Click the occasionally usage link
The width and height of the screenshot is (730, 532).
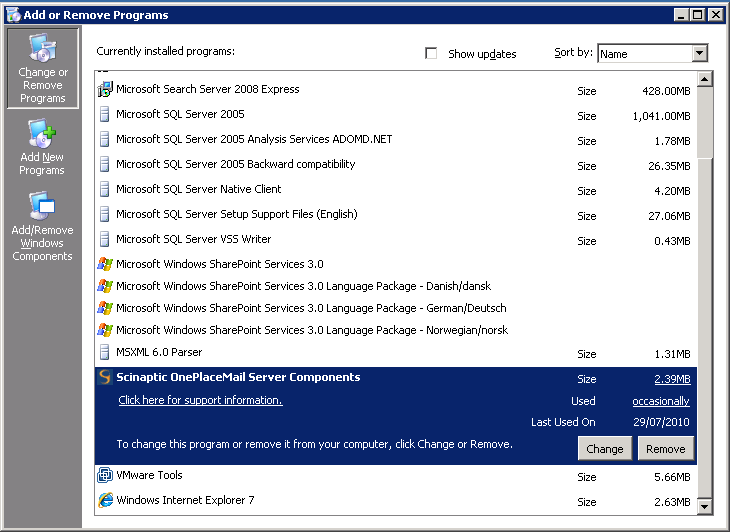point(661,401)
